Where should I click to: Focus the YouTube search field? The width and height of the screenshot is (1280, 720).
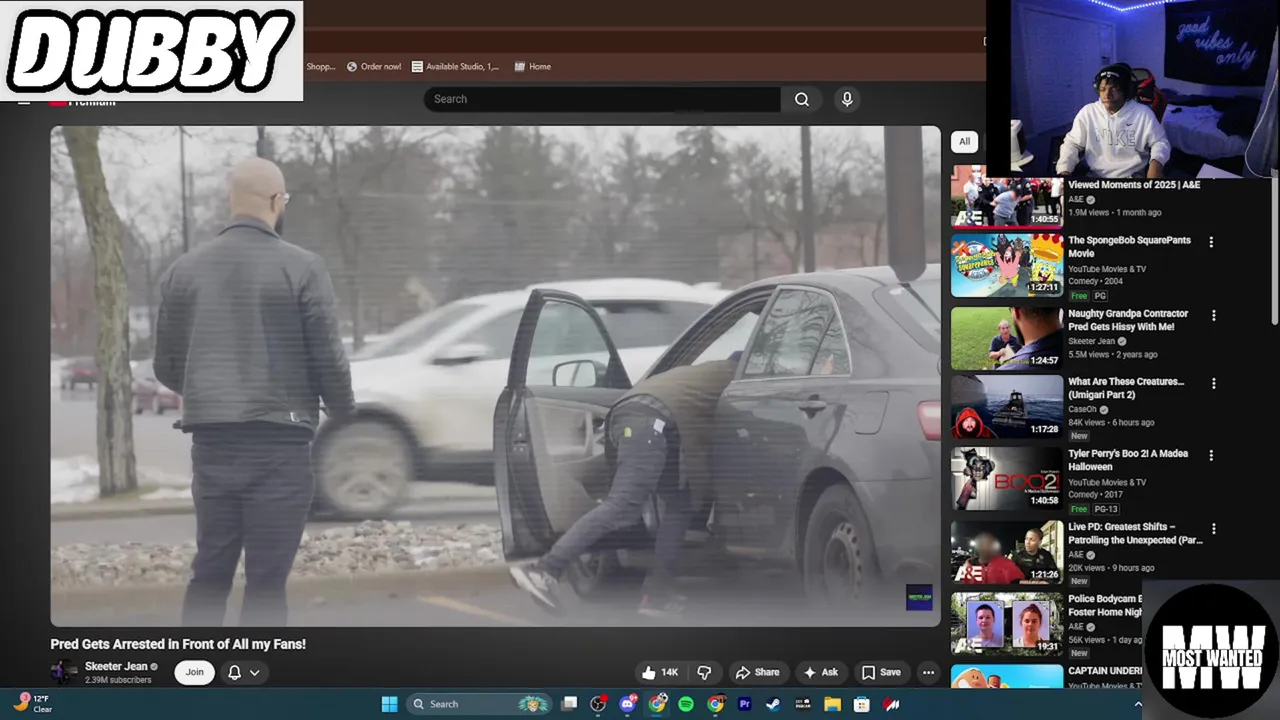tap(602, 99)
